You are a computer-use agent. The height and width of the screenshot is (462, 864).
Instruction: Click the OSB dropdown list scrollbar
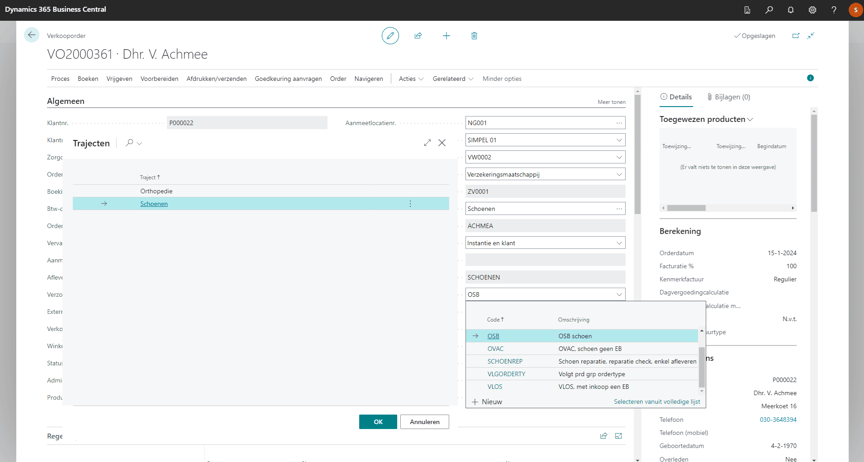point(701,367)
